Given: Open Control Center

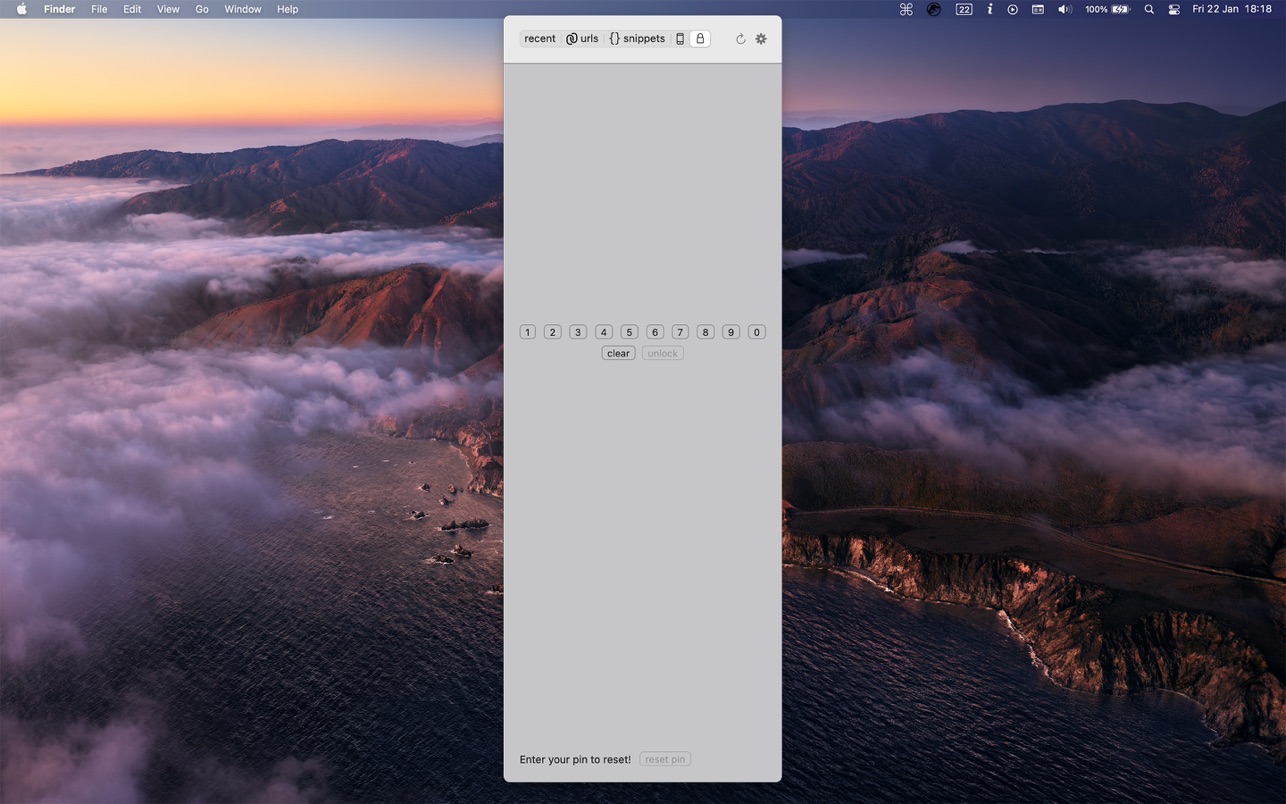Looking at the screenshot, I should 1174,9.
